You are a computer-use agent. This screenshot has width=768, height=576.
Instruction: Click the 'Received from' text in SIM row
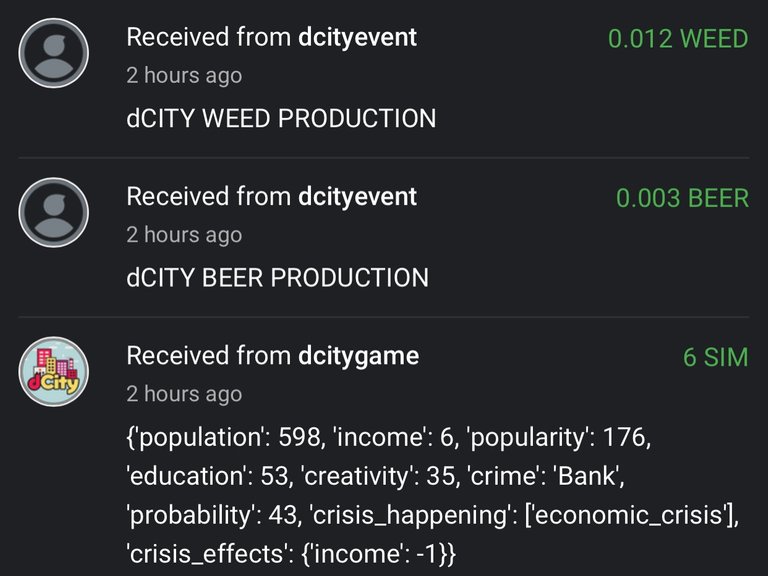pyautogui.click(x=209, y=356)
